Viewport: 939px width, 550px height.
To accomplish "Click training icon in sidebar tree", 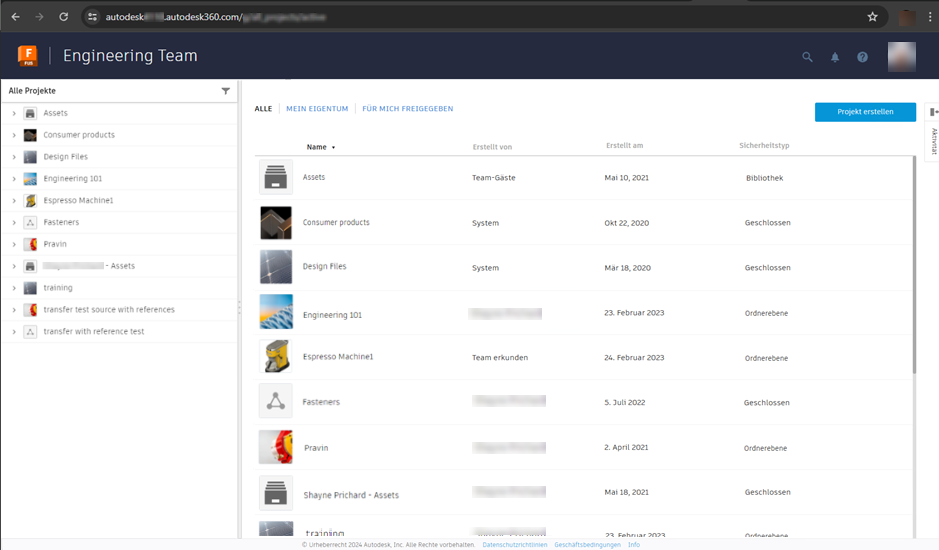I will (30, 288).
